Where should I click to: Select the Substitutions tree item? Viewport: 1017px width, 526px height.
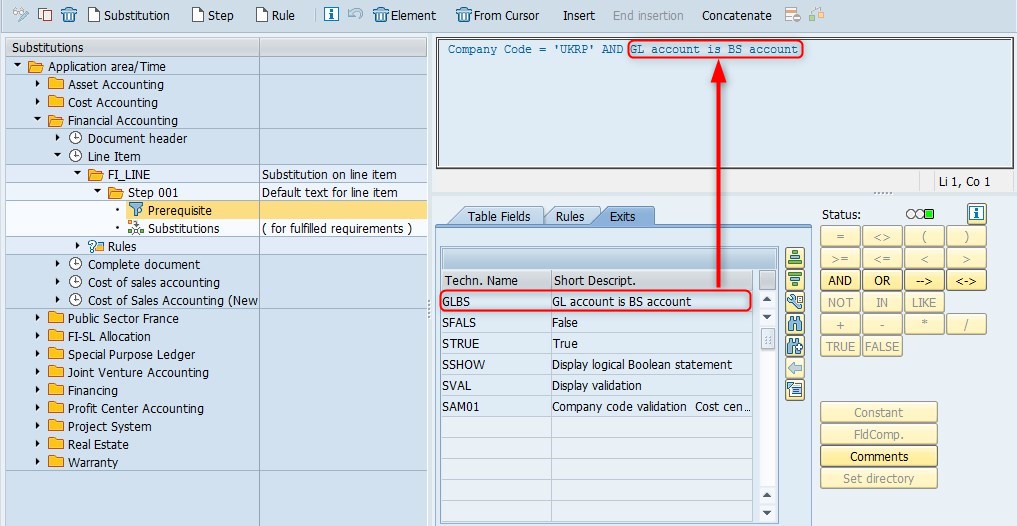pyautogui.click(x=183, y=228)
